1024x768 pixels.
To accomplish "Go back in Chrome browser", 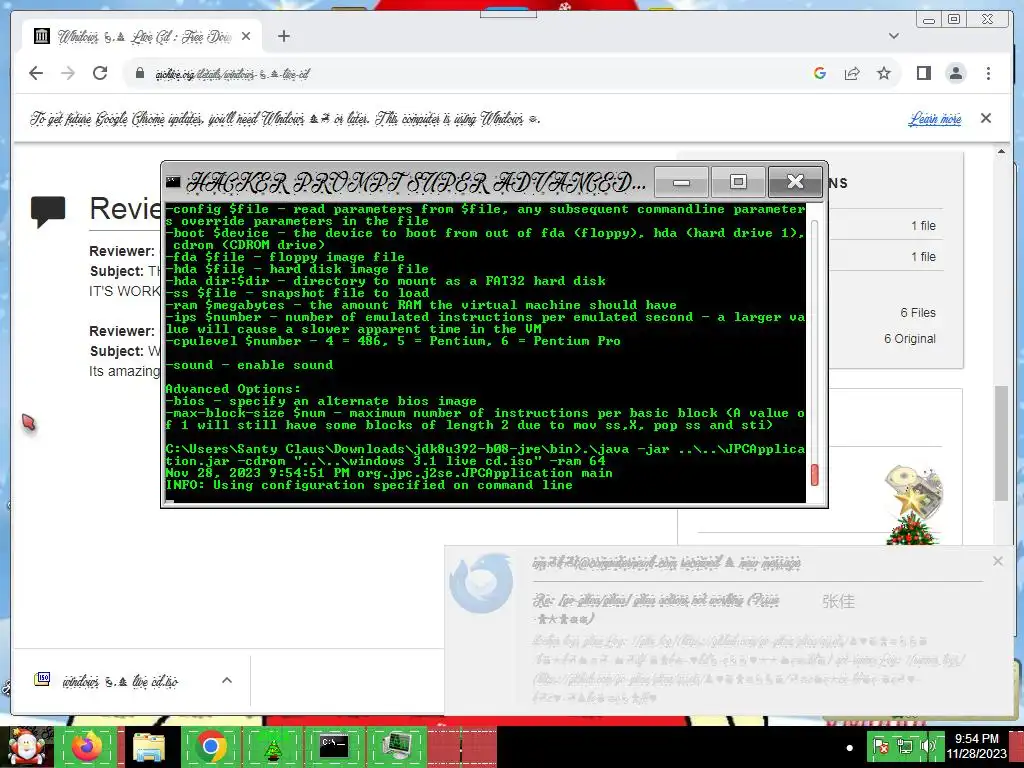I will [36, 73].
